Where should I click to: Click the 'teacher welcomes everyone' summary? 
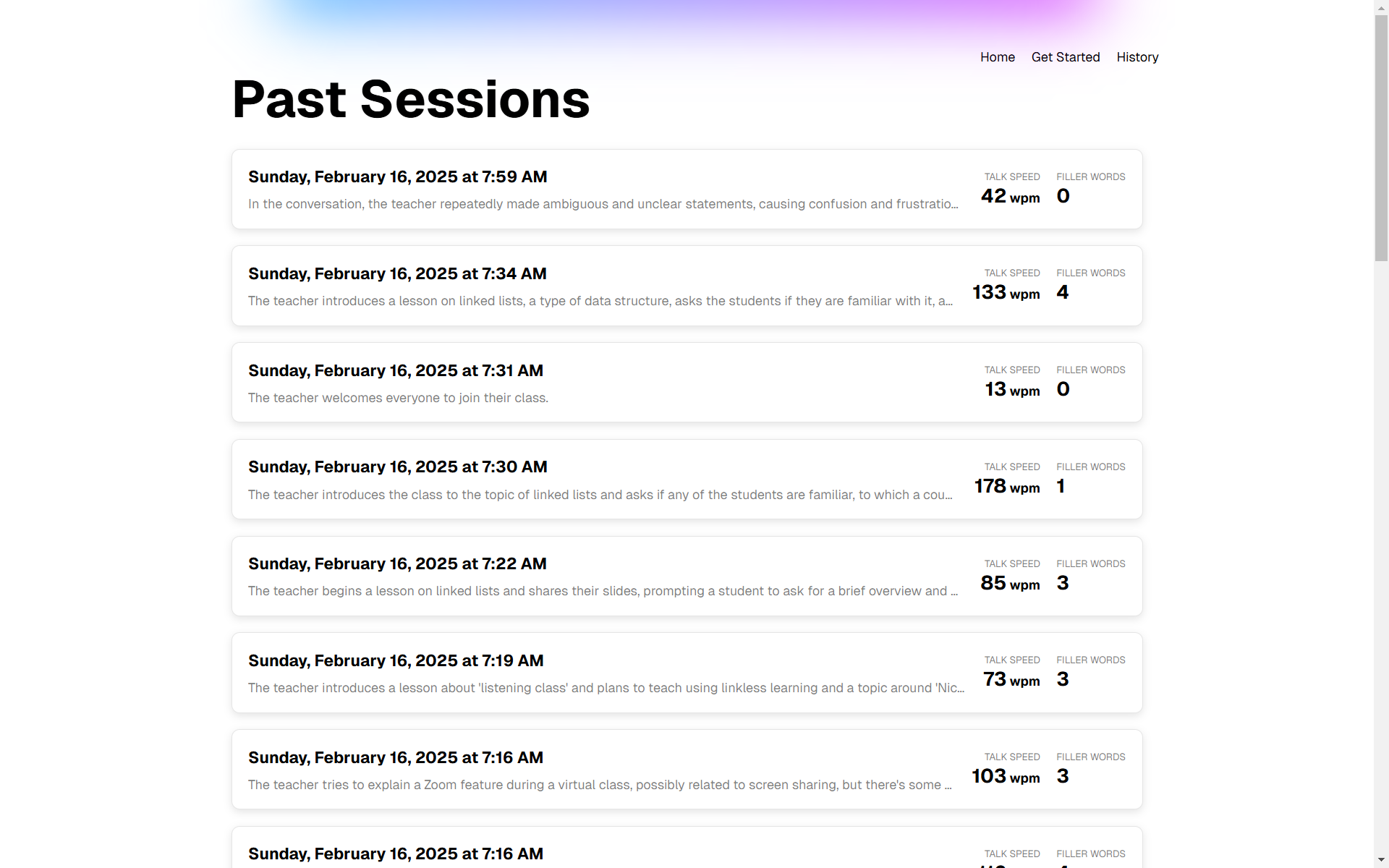[x=398, y=398]
